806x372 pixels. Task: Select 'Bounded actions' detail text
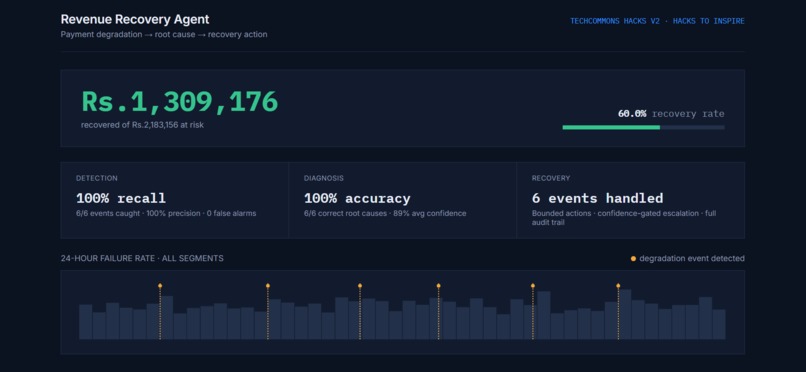561,213
